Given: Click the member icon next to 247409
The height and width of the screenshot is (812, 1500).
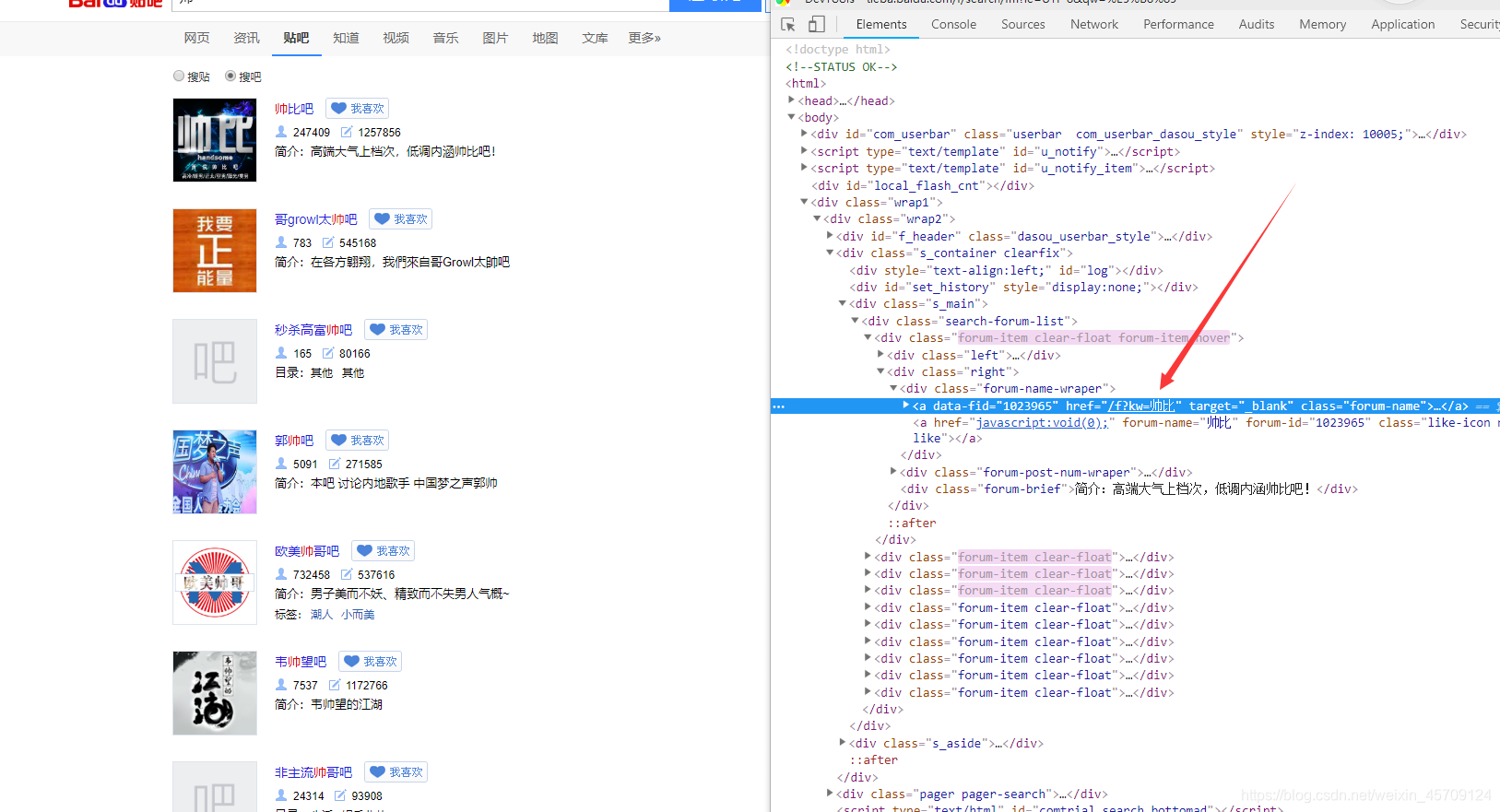Looking at the screenshot, I should coord(281,132).
